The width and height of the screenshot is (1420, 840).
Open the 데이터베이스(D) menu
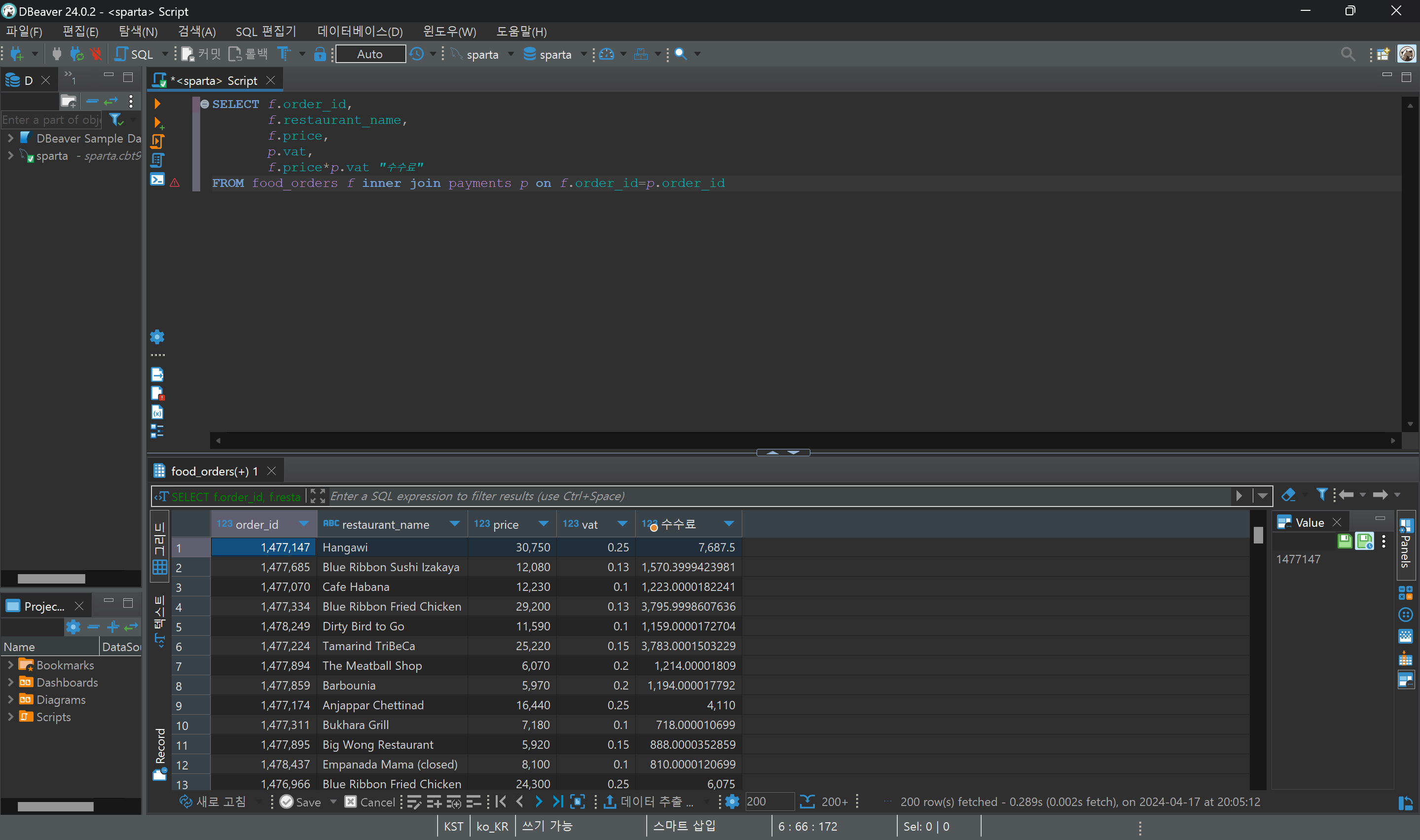[360, 32]
